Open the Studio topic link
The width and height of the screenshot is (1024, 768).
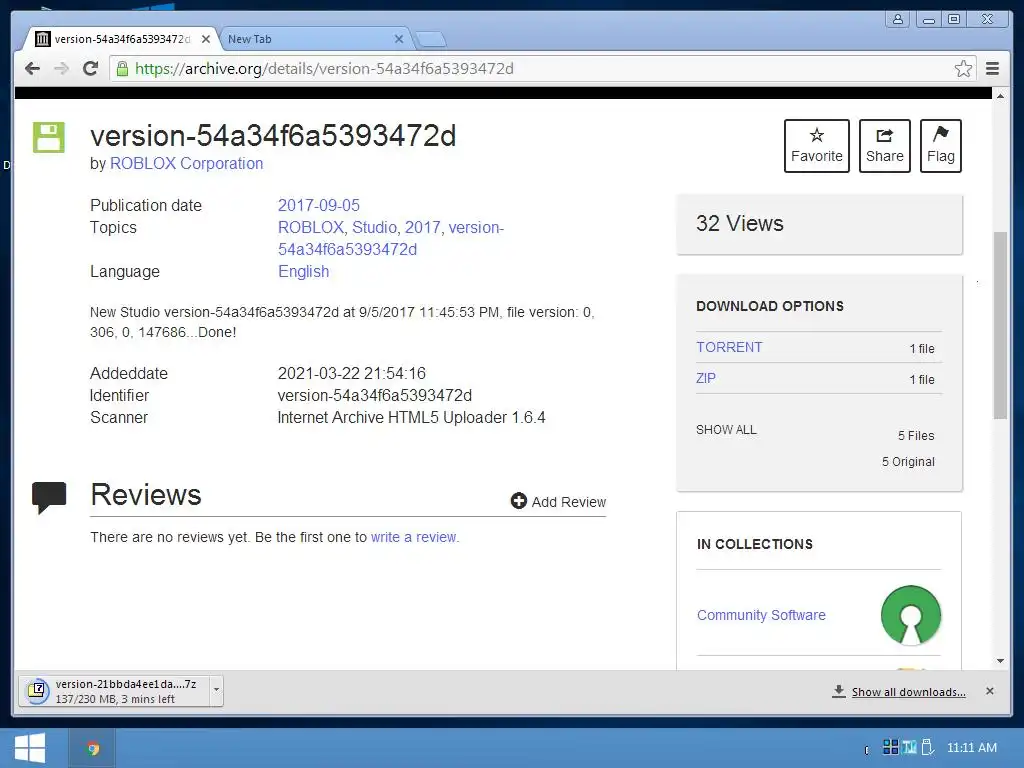(374, 227)
